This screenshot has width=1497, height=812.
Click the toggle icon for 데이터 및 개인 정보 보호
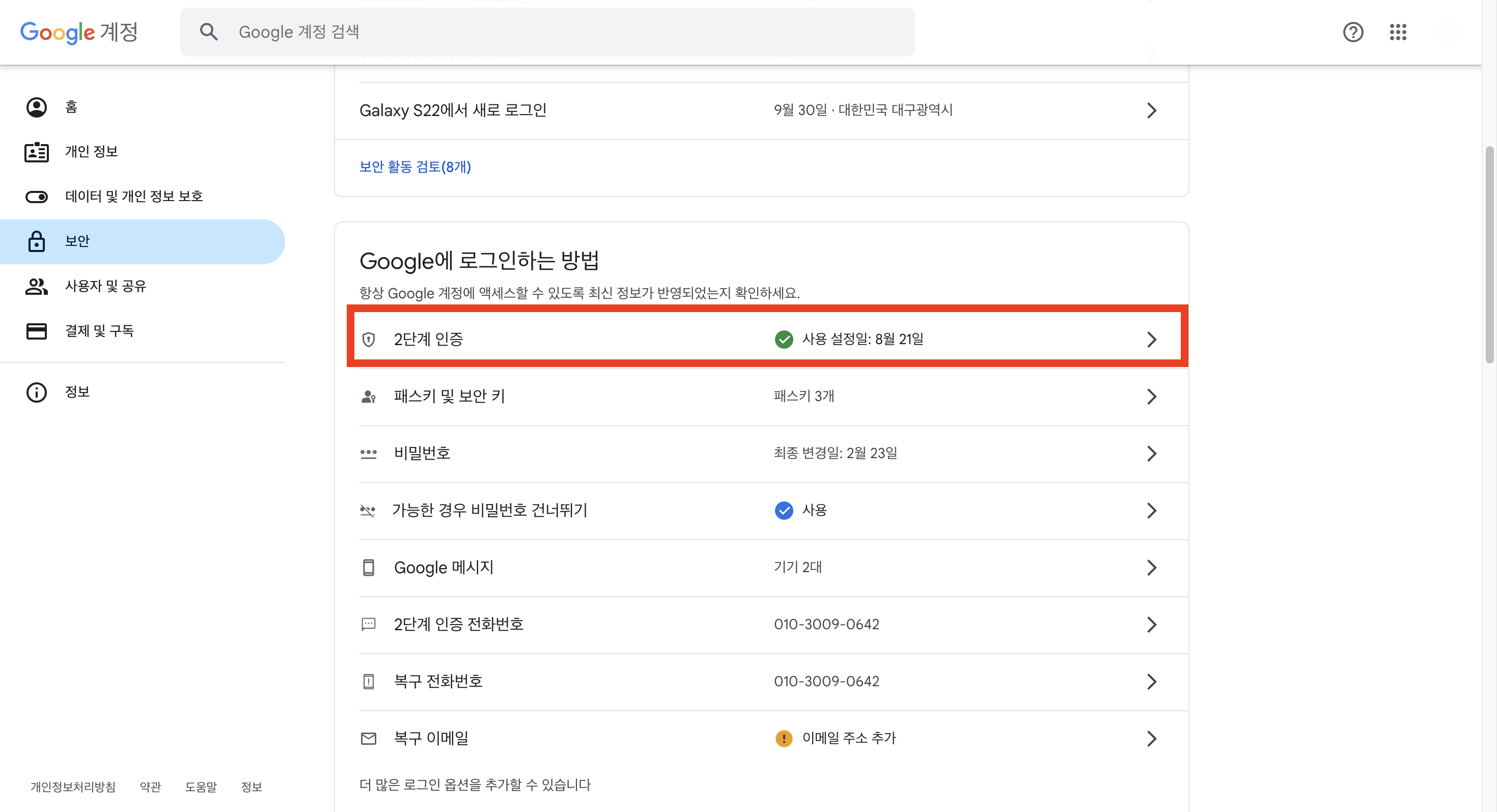click(37, 197)
